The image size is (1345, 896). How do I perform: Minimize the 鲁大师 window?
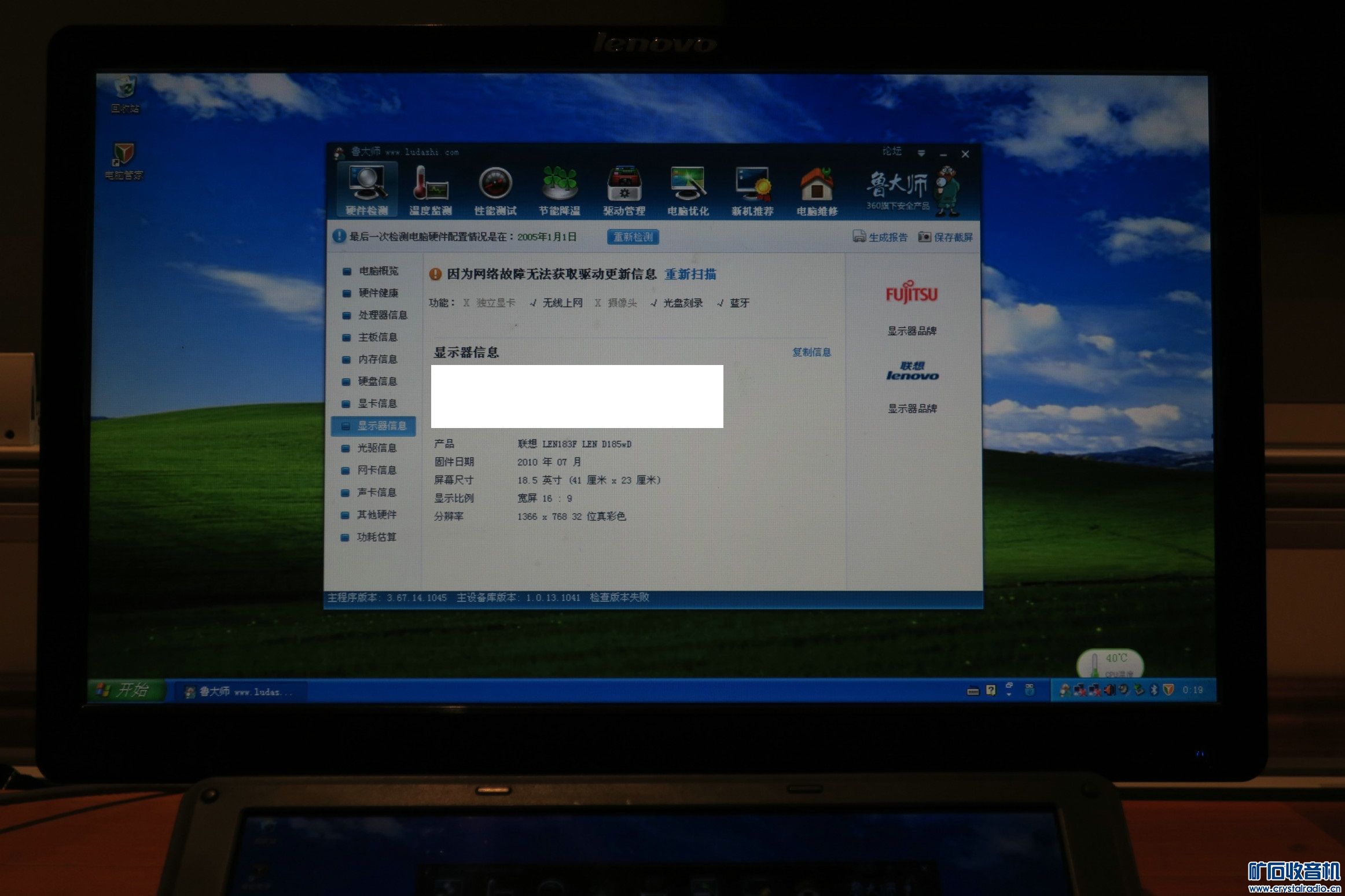pos(944,154)
